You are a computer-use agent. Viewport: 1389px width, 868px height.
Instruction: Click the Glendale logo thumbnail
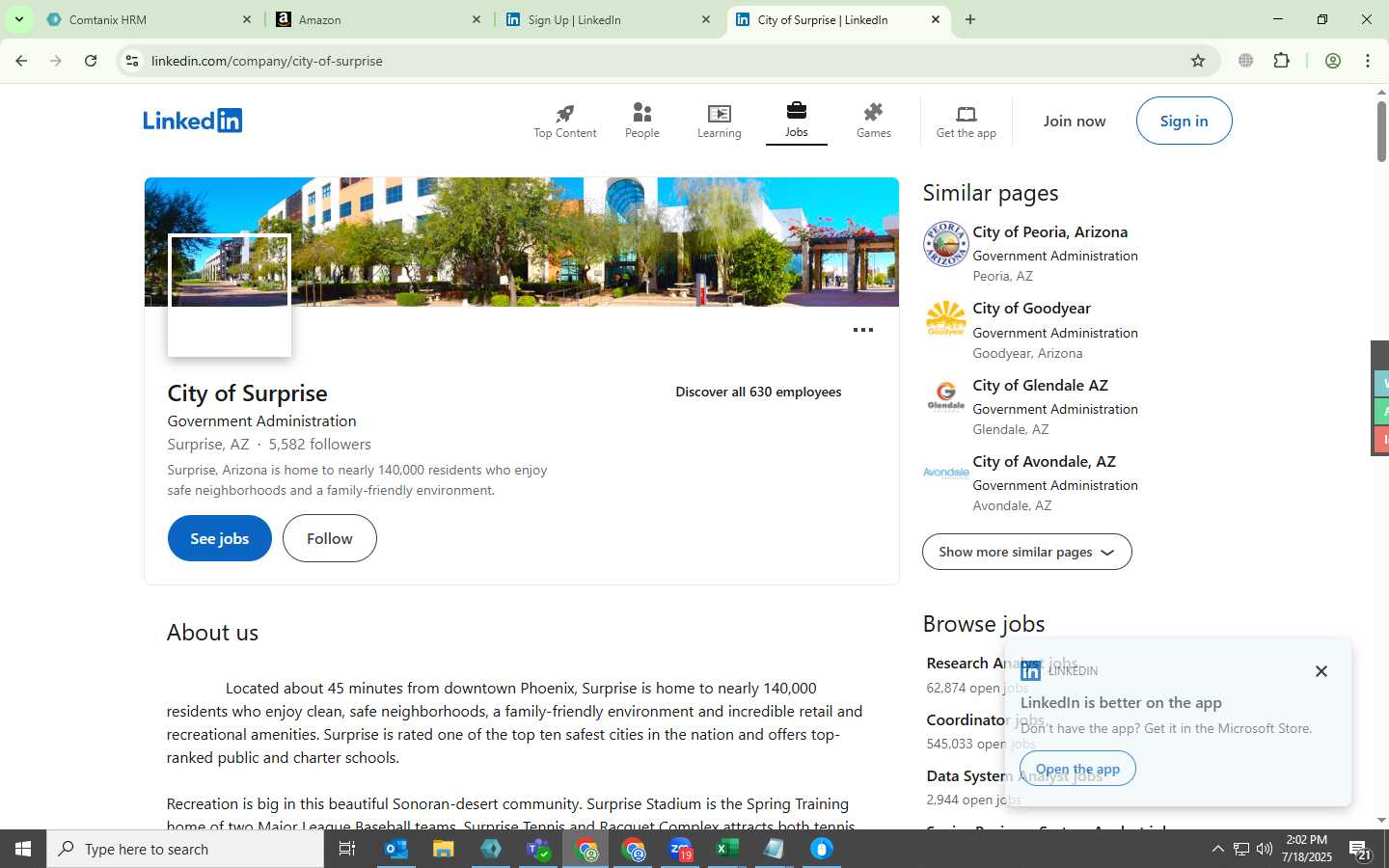point(945,396)
